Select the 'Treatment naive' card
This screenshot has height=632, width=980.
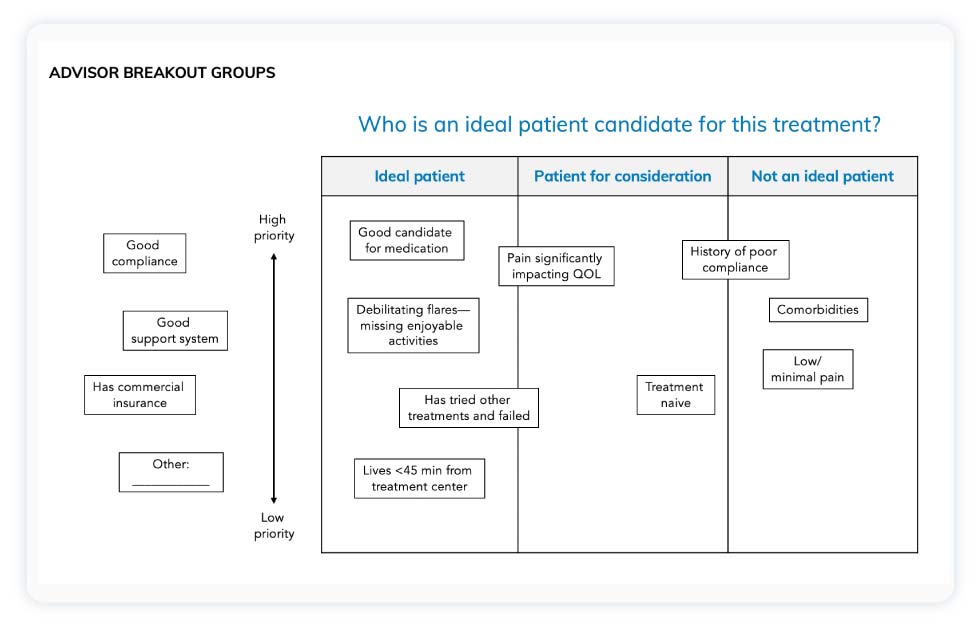pyautogui.click(x=675, y=395)
